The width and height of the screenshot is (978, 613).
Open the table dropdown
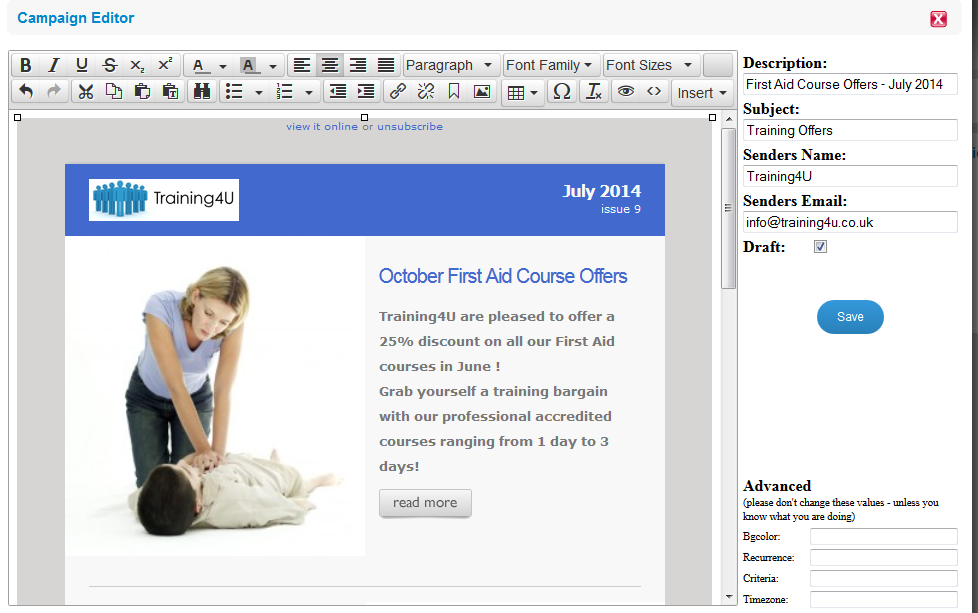click(x=523, y=93)
